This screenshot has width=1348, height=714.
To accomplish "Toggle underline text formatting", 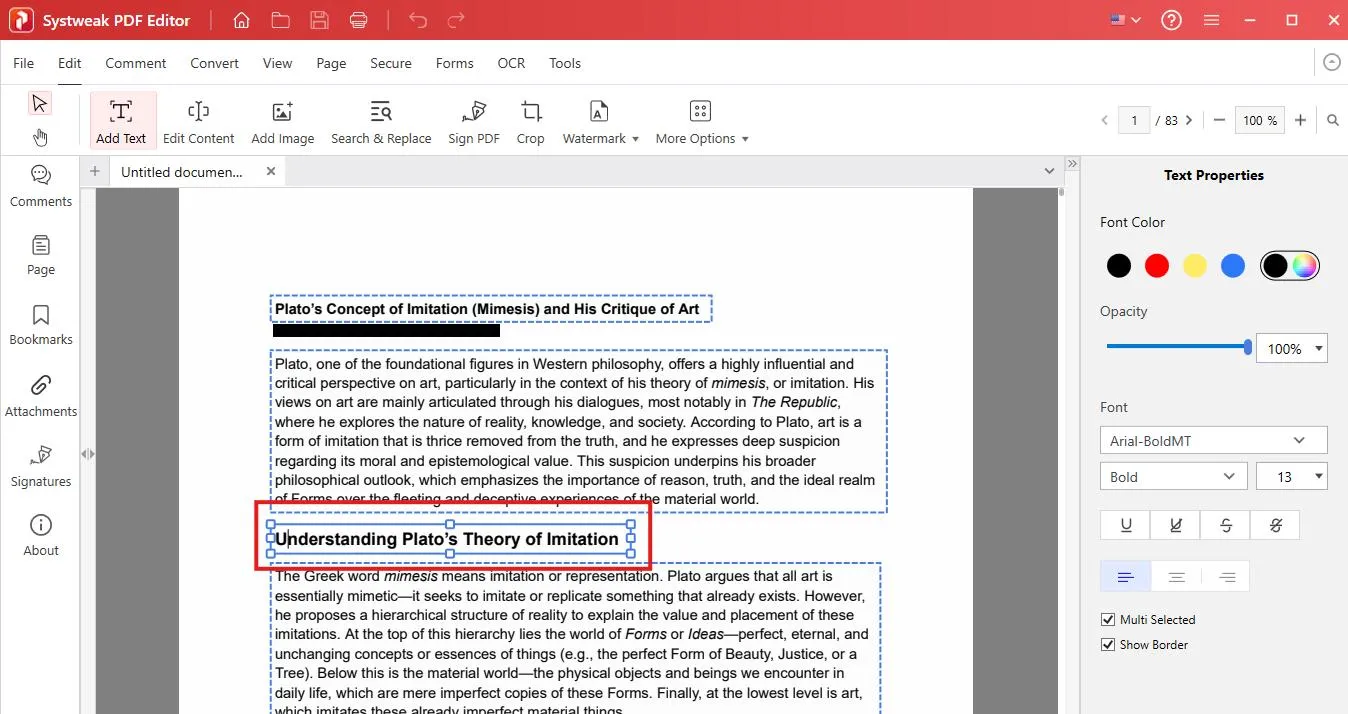I will coord(1126,525).
